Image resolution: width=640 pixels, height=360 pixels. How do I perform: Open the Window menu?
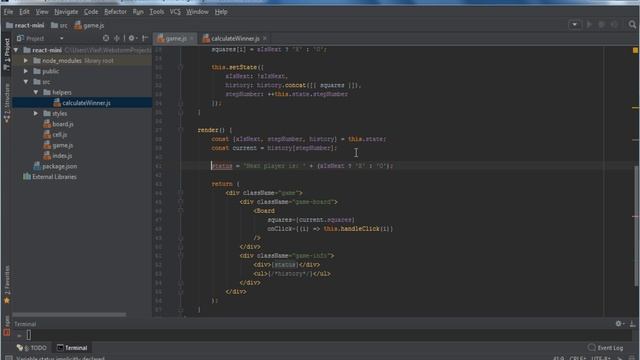[x=197, y=12]
